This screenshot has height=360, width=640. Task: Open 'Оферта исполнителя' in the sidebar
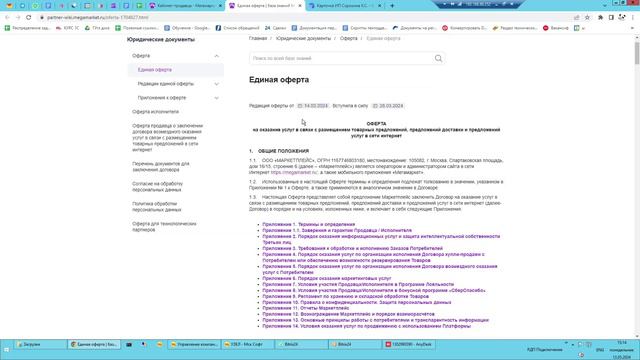156,112
